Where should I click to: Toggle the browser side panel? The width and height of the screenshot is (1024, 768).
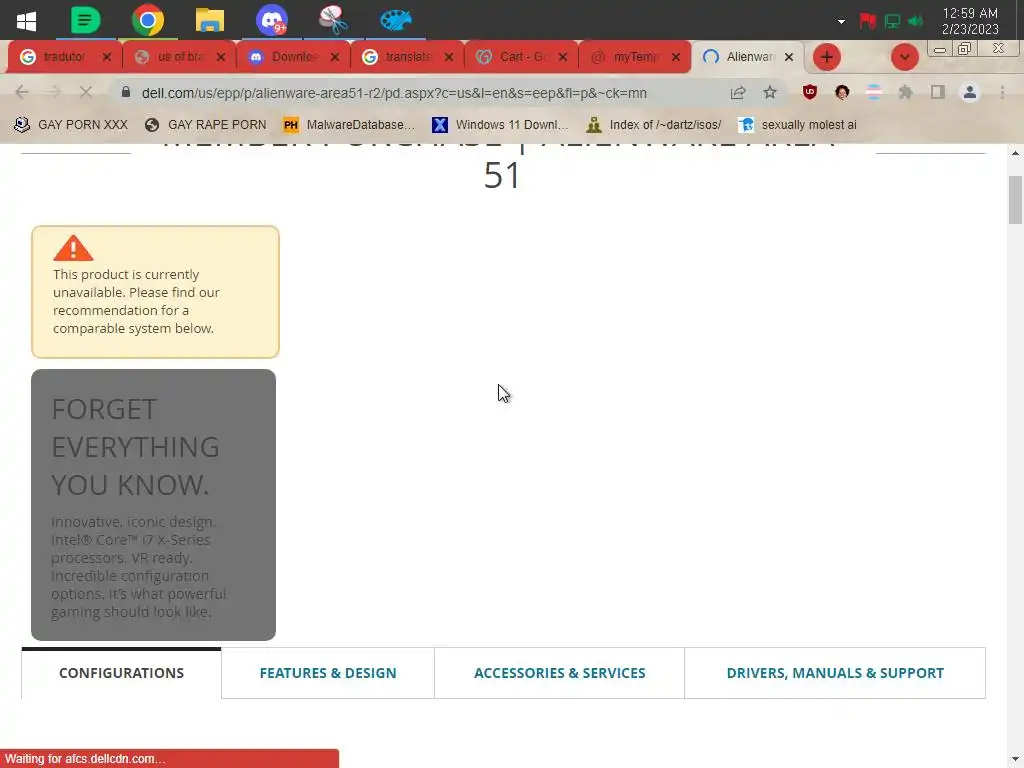[938, 92]
